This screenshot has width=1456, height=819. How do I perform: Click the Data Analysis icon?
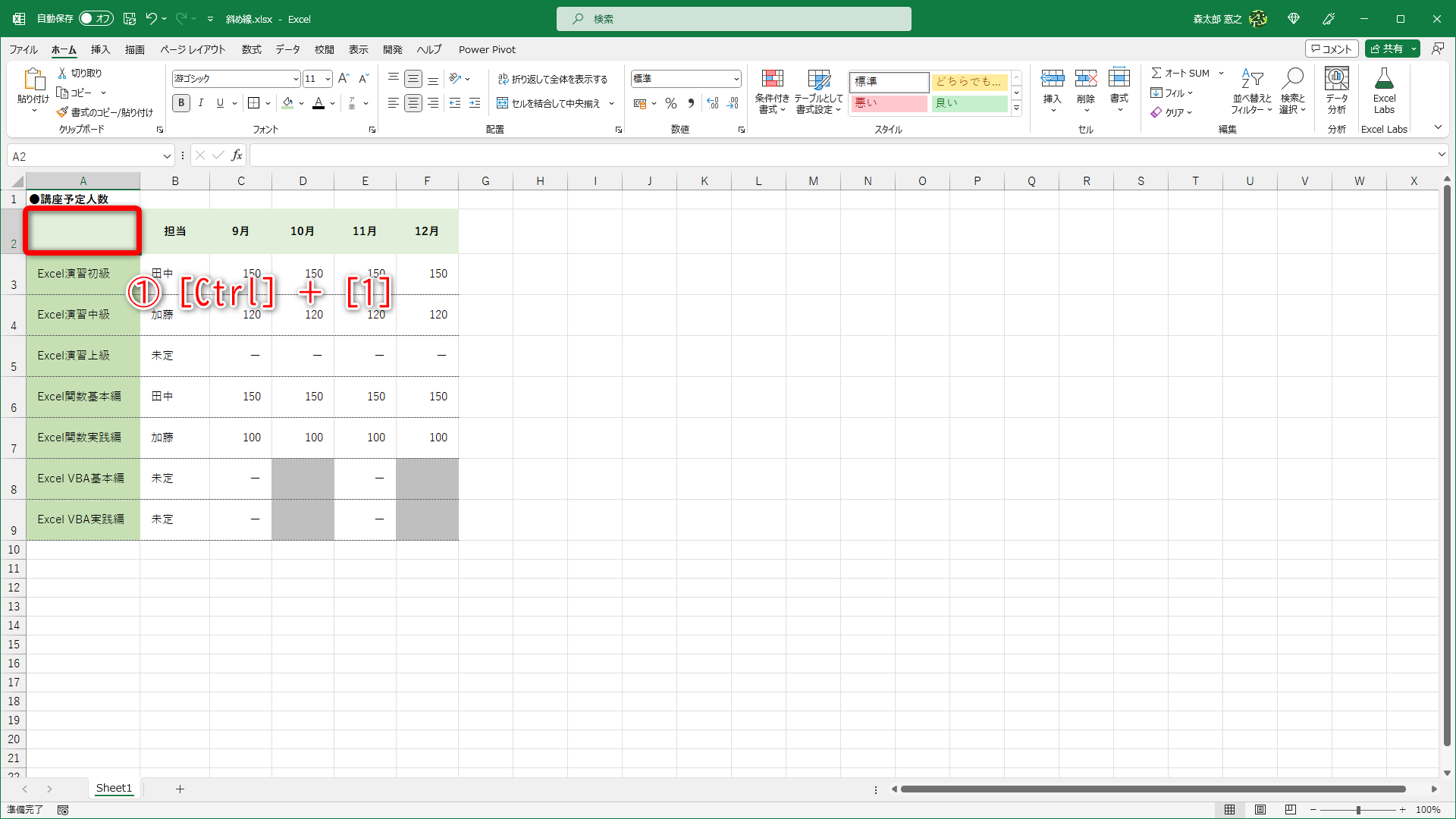coord(1336,80)
